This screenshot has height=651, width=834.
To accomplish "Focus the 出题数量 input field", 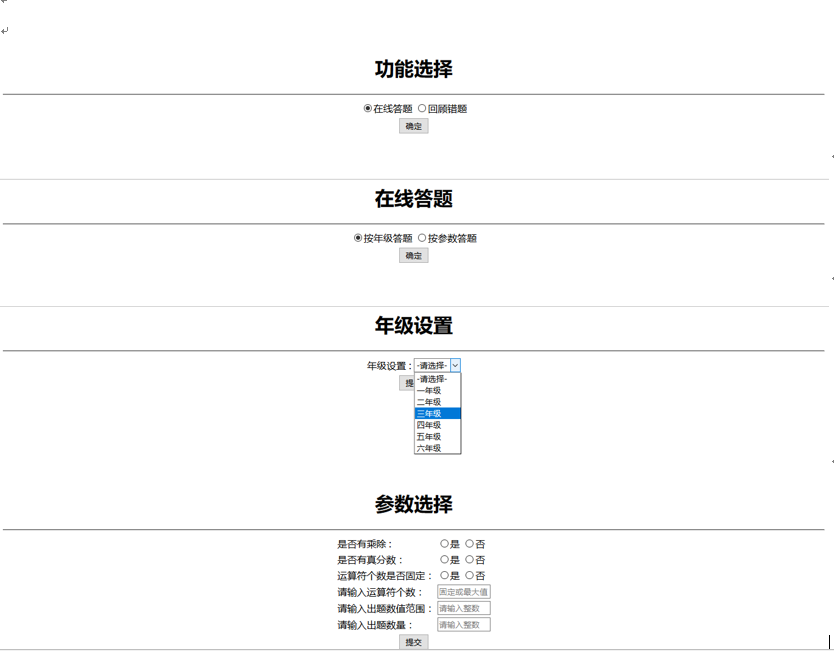I will (464, 625).
